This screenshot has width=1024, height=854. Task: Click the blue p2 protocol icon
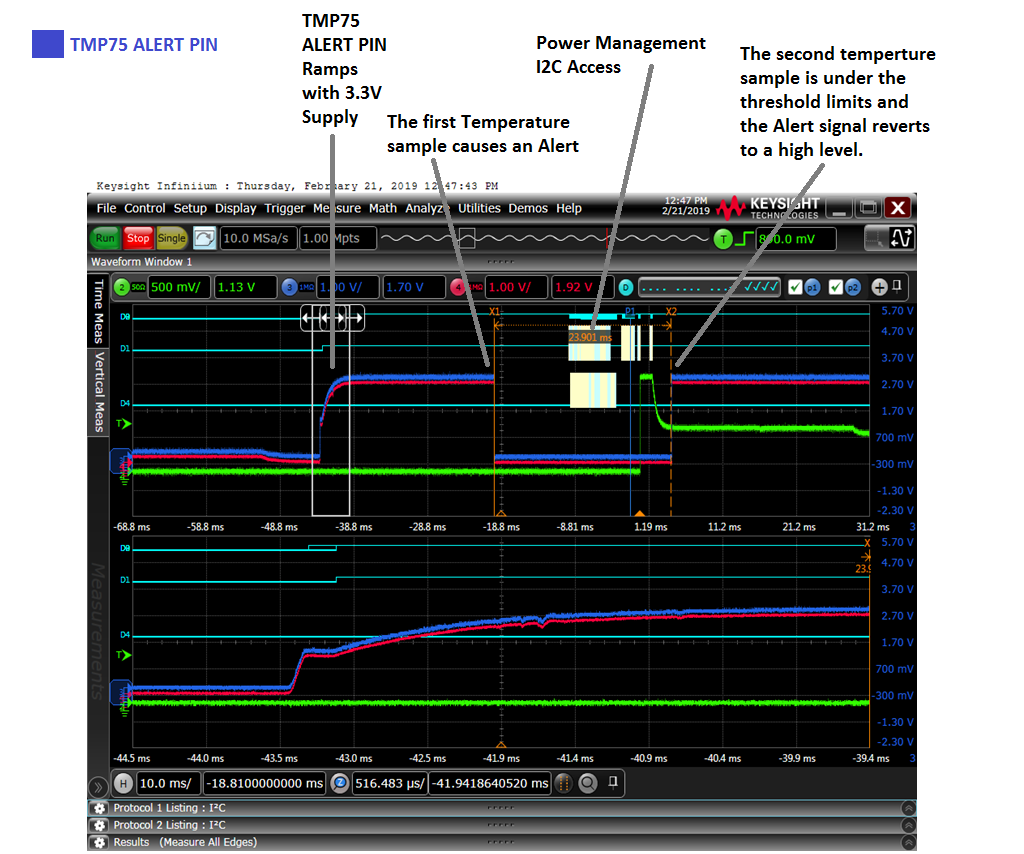point(853,287)
